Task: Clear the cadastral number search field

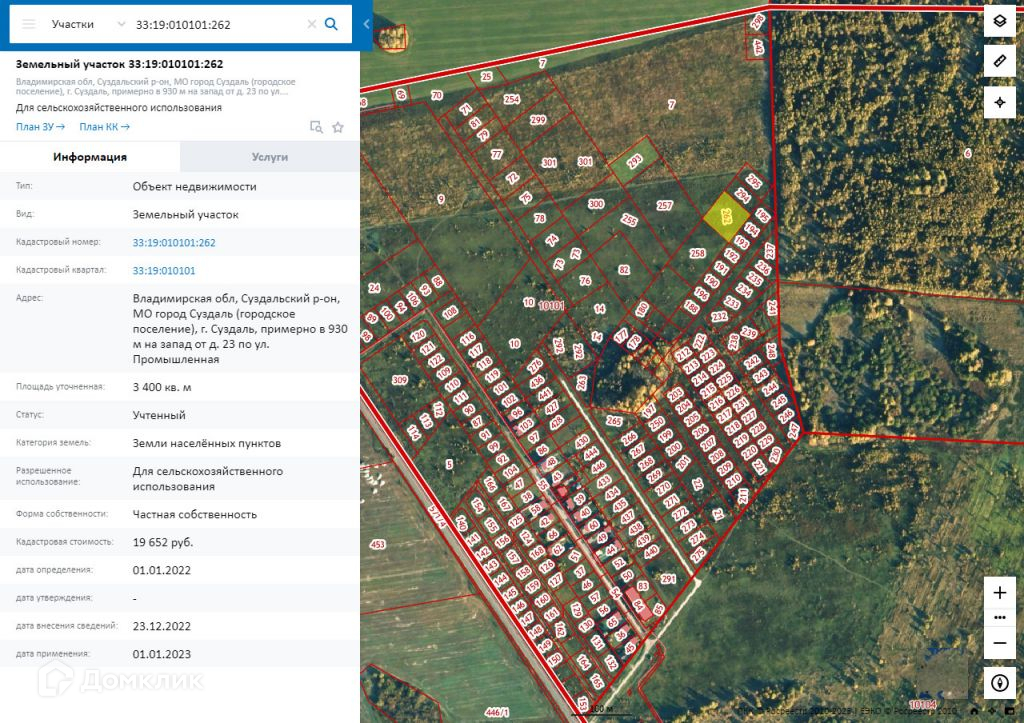Action: click(312, 24)
